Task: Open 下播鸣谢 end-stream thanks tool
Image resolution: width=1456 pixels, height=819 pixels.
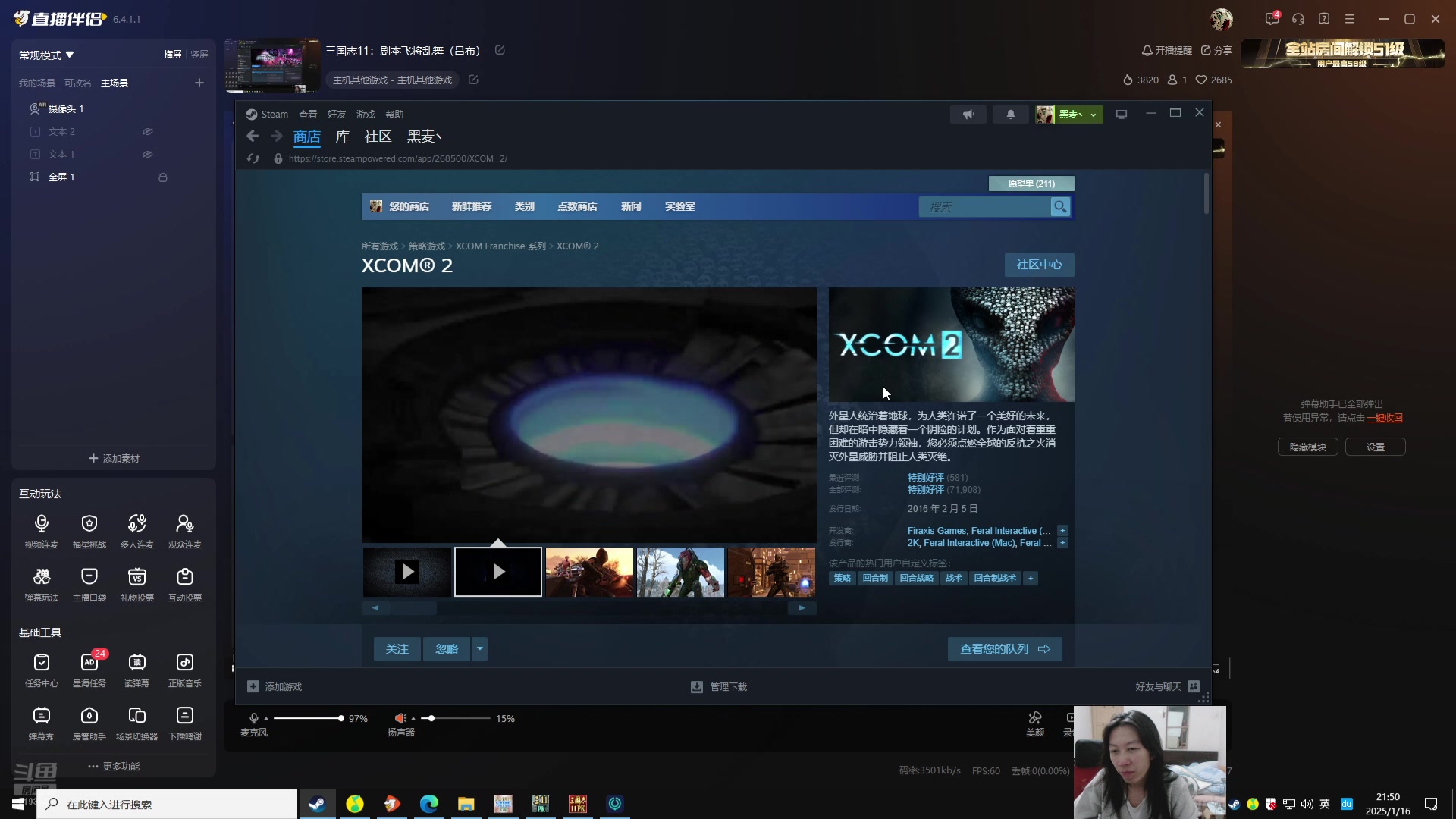Action: coord(185,723)
